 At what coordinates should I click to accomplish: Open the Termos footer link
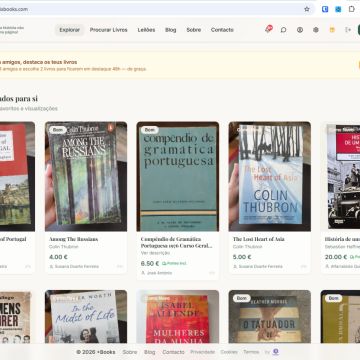point(251,352)
